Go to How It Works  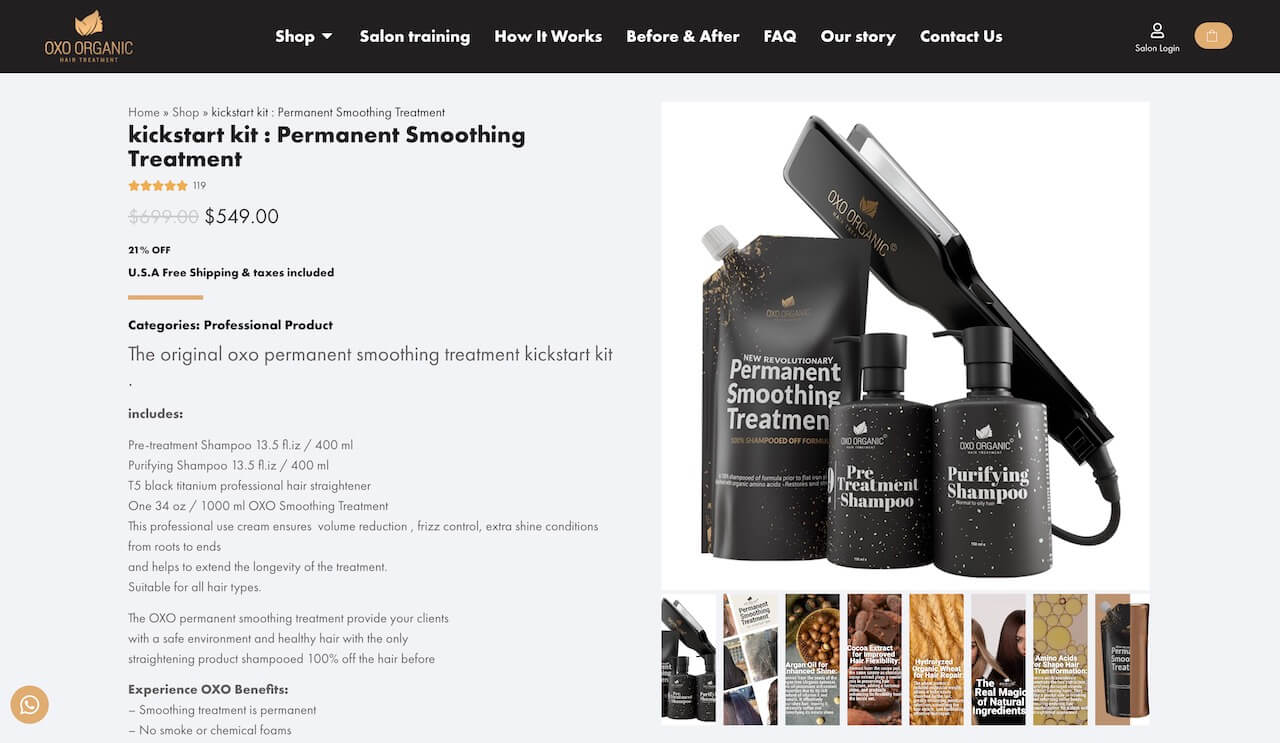tap(548, 36)
